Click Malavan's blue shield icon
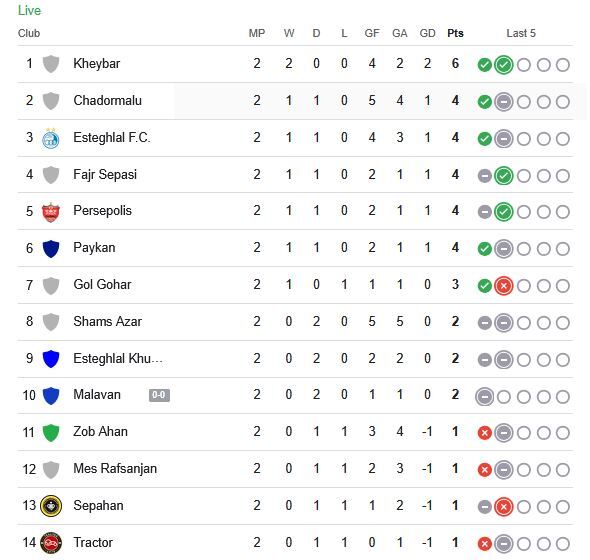590x560 pixels. pyautogui.click(x=51, y=396)
